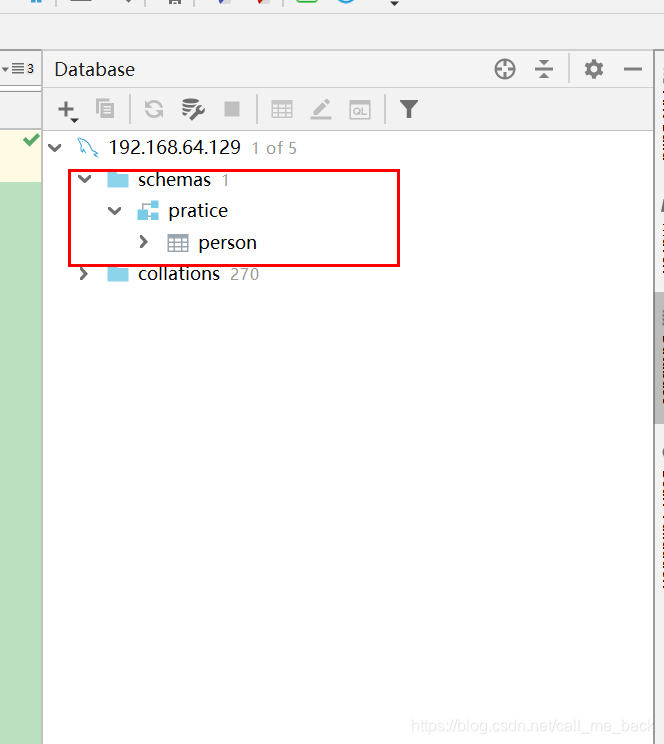
Task: Open Data Source Properties wrench icon
Action: (193, 109)
